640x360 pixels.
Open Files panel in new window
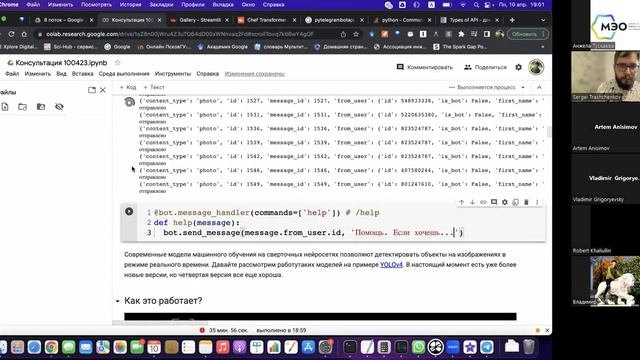point(92,90)
